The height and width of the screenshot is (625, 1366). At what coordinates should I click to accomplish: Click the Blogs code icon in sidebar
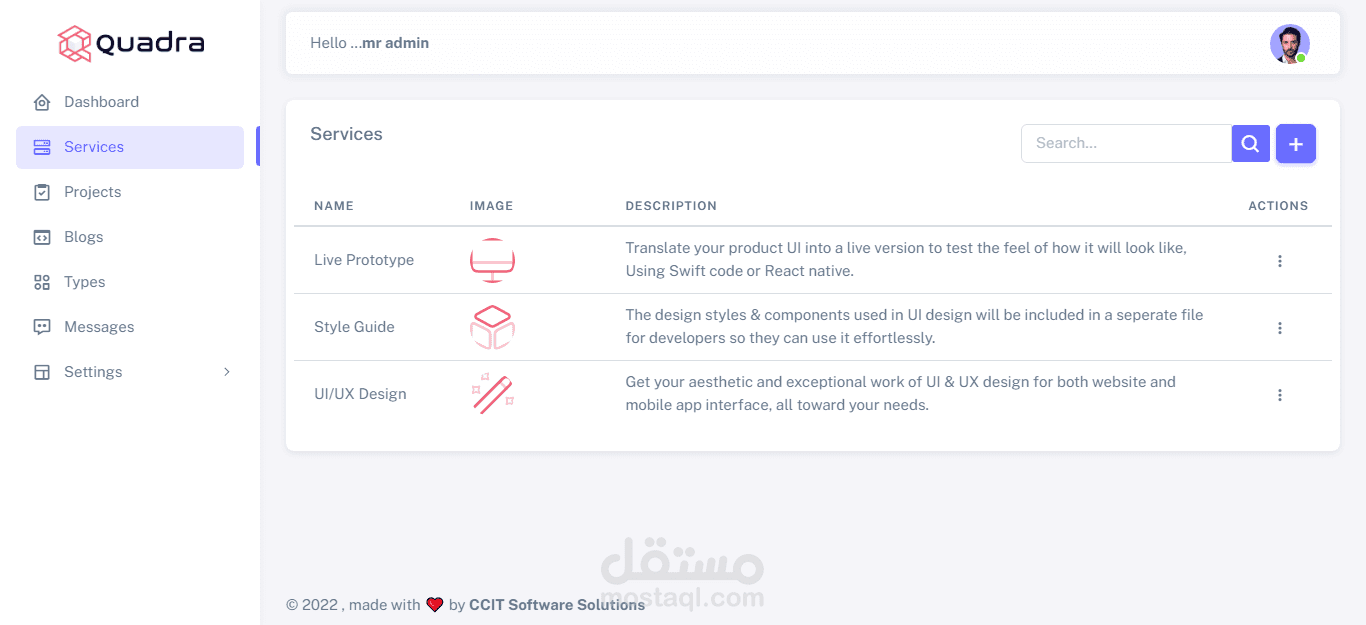point(42,237)
